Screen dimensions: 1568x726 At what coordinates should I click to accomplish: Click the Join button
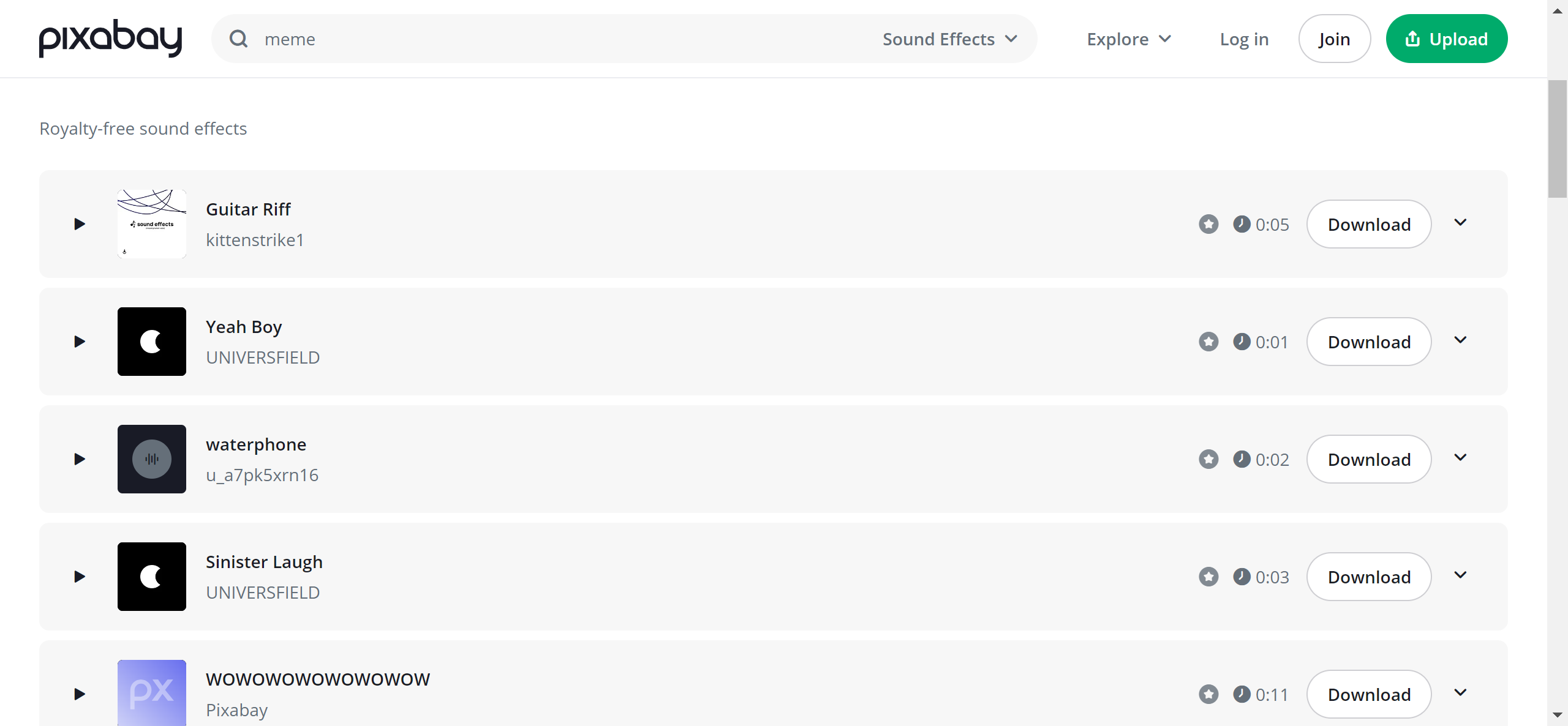(1334, 39)
